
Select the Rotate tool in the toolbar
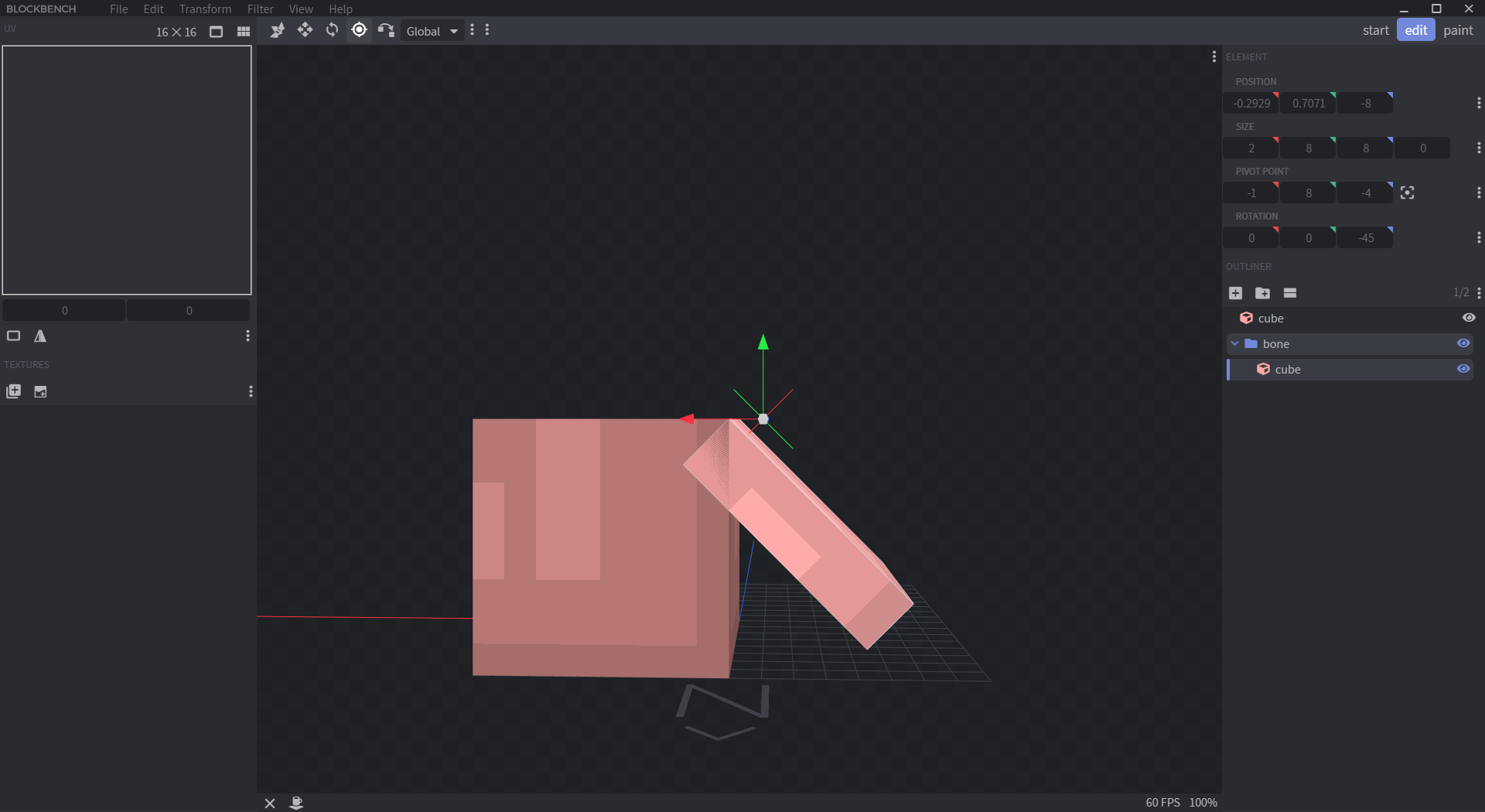(x=332, y=31)
